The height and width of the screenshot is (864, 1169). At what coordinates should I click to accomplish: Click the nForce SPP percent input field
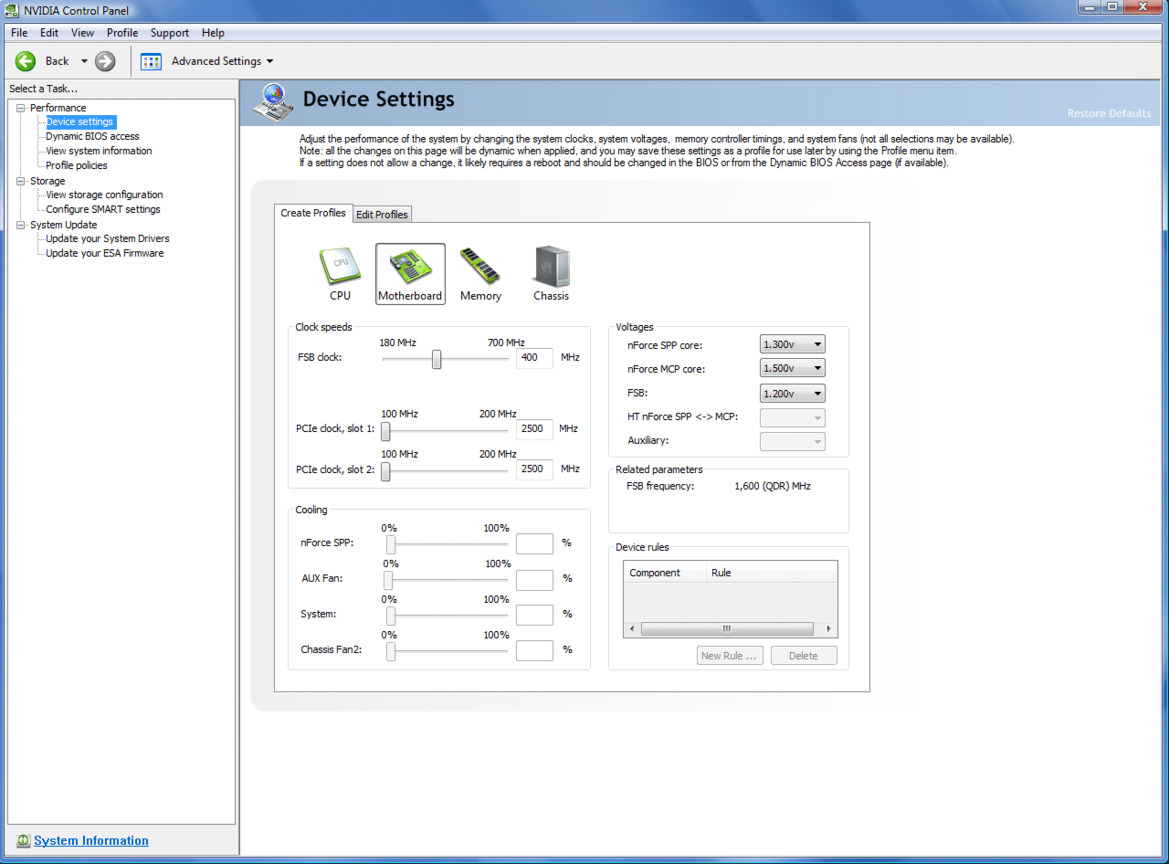point(535,543)
